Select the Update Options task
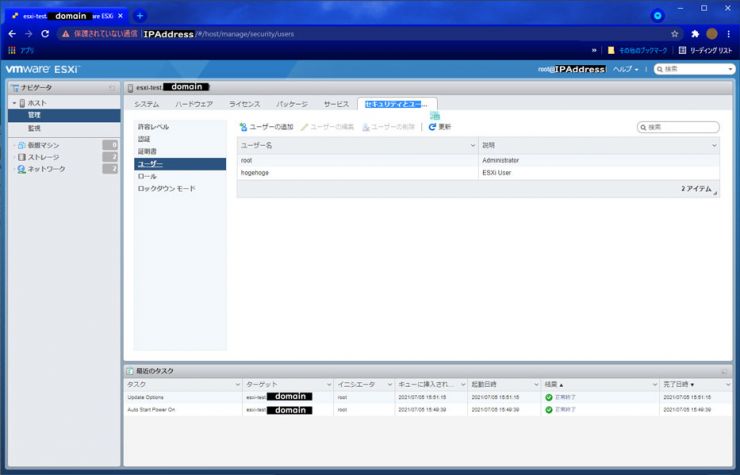This screenshot has height=475, width=740. pyautogui.click(x=428, y=398)
